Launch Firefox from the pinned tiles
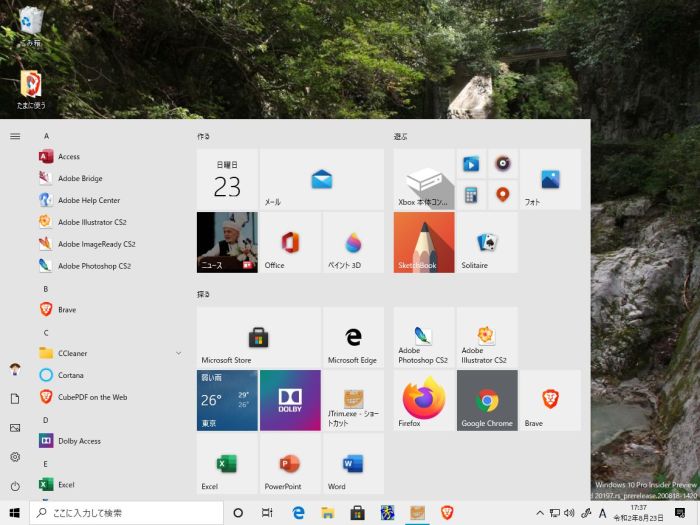The image size is (700, 525). 424,400
